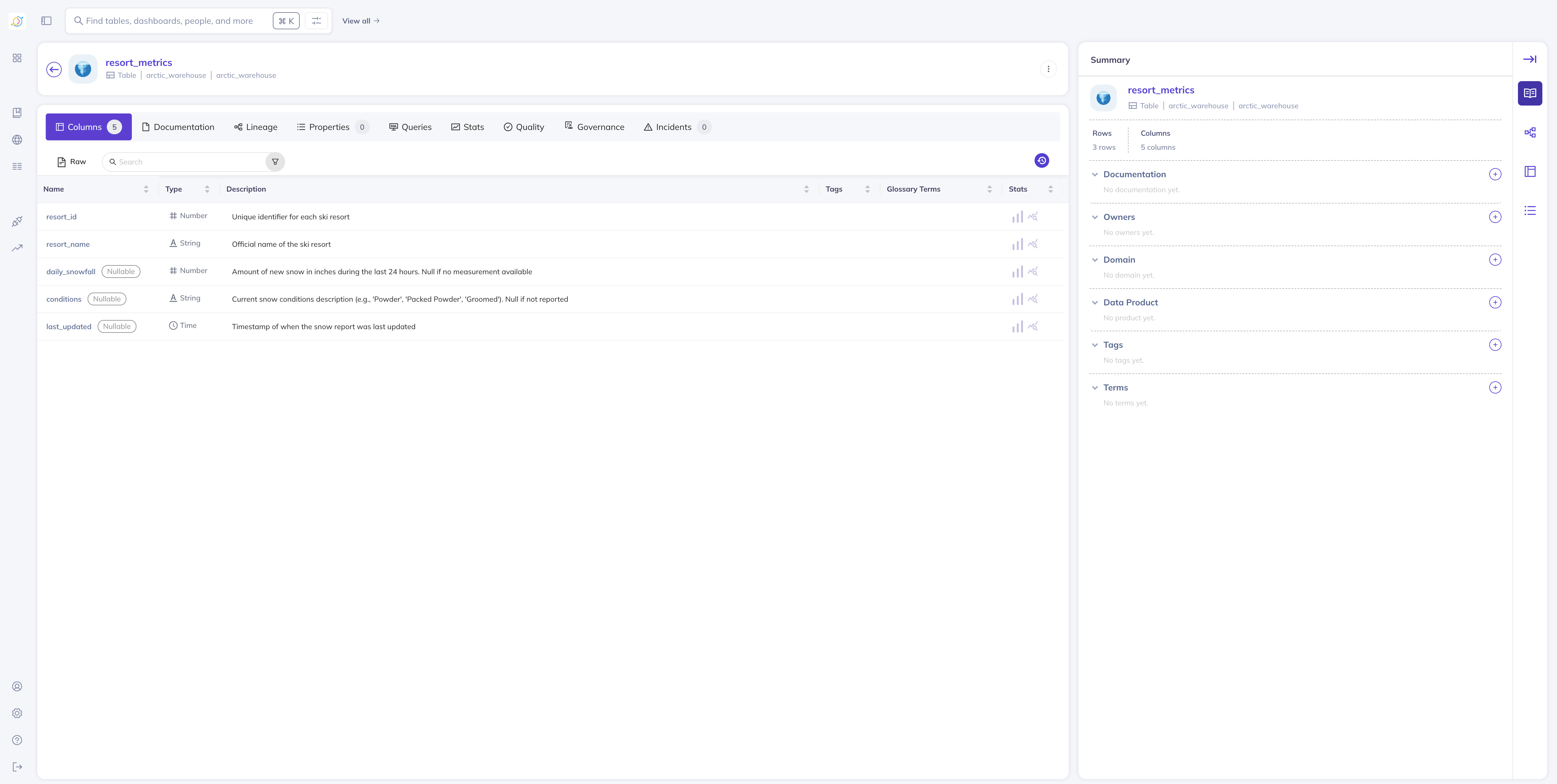Select the lineage graph icon in right rail
1557x784 pixels.
1530,132
